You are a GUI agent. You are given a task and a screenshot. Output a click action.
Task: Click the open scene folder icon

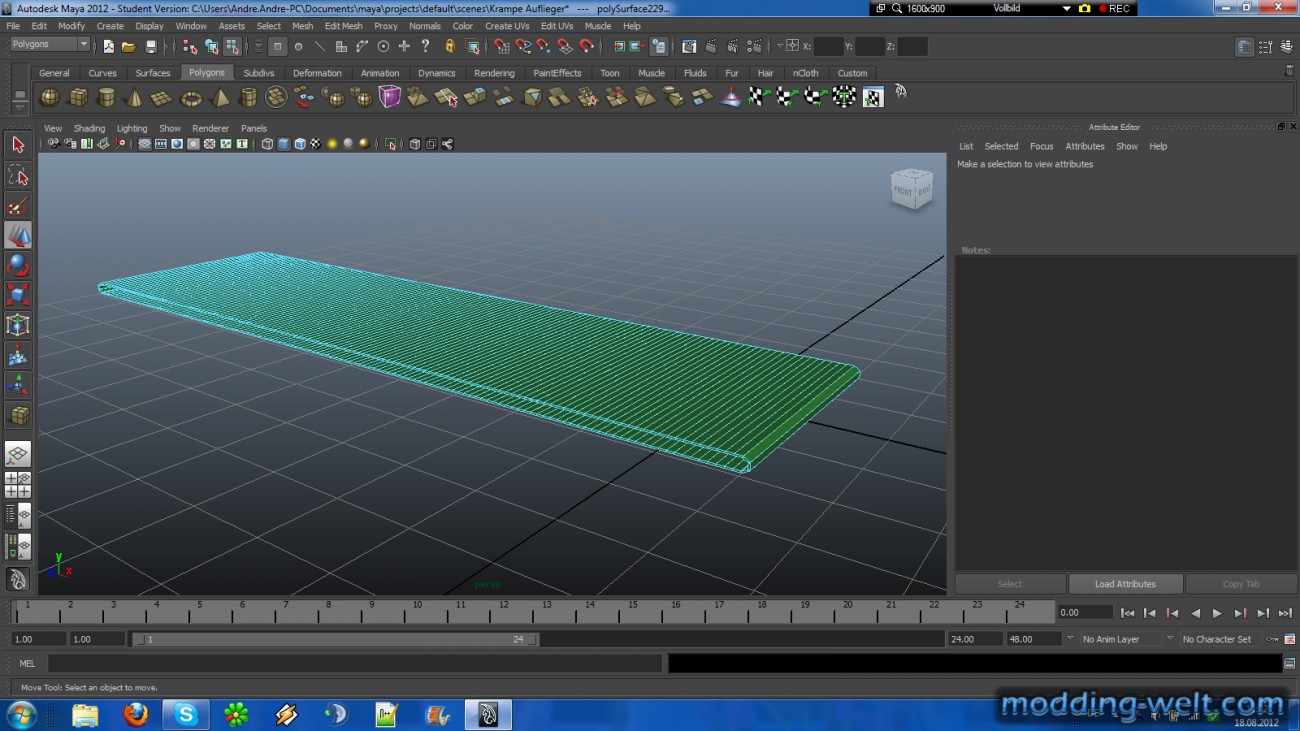(129, 46)
